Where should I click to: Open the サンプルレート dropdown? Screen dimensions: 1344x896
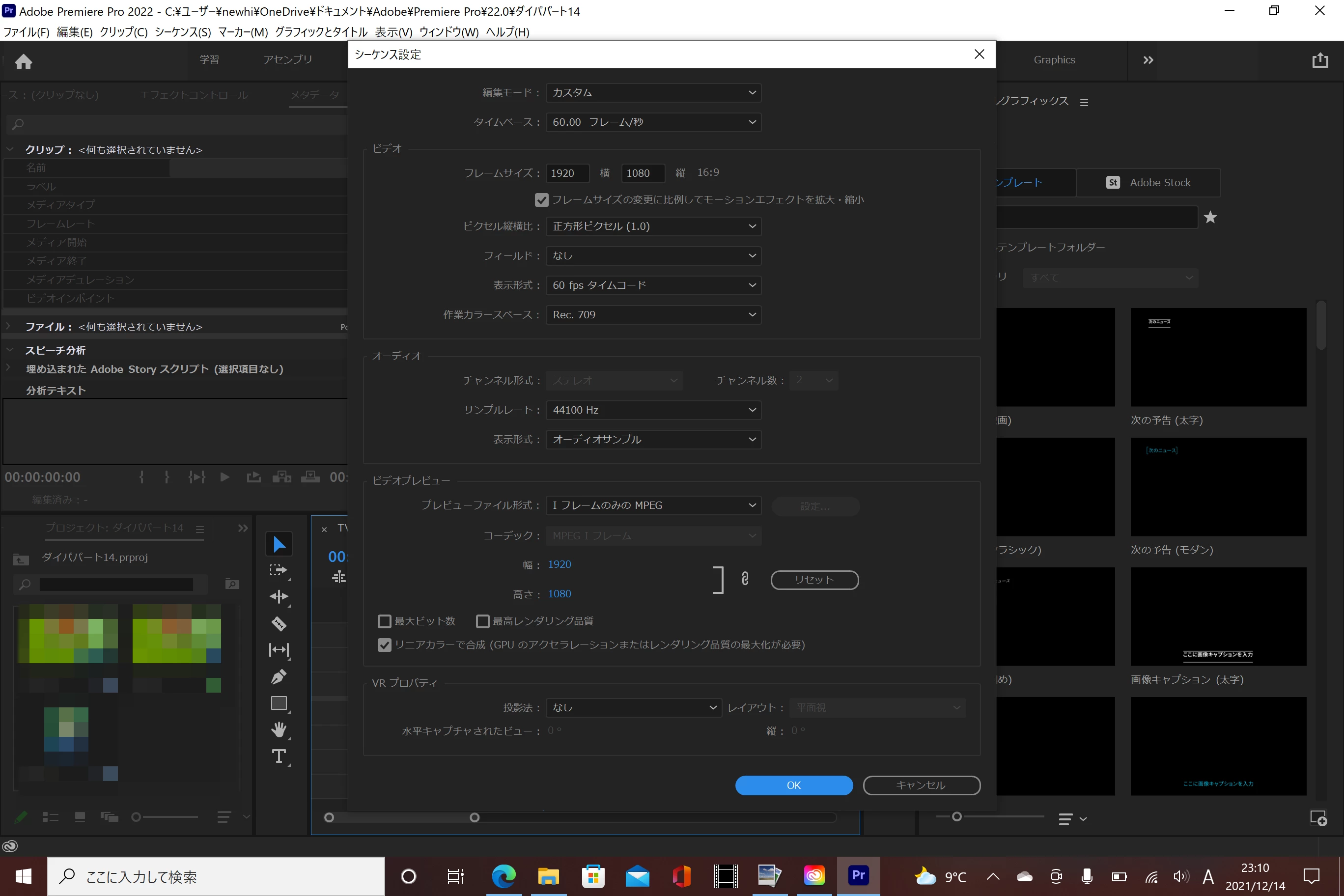[653, 410]
